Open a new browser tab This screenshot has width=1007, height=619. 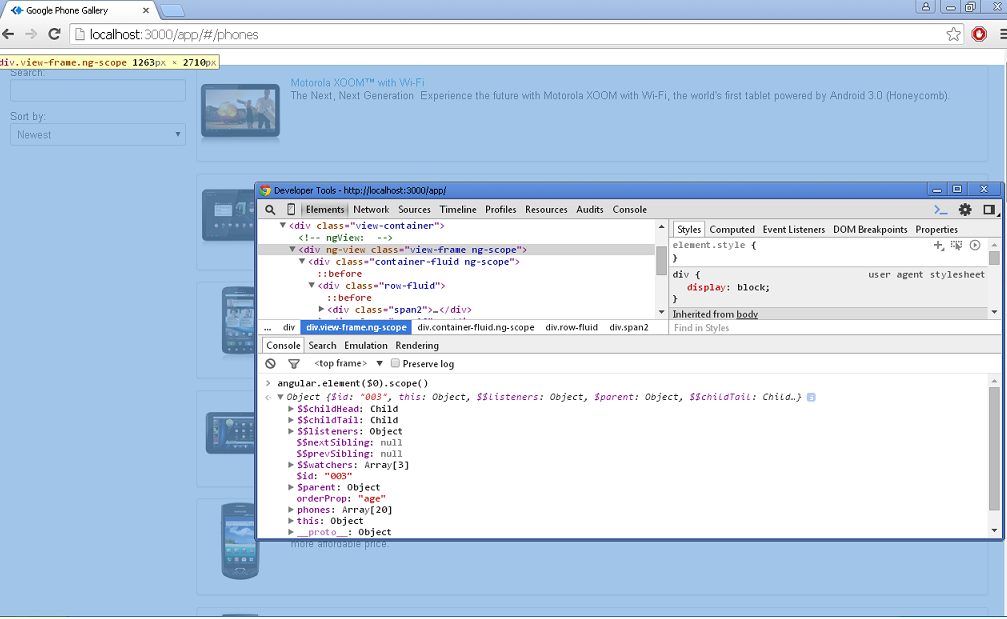point(172,10)
